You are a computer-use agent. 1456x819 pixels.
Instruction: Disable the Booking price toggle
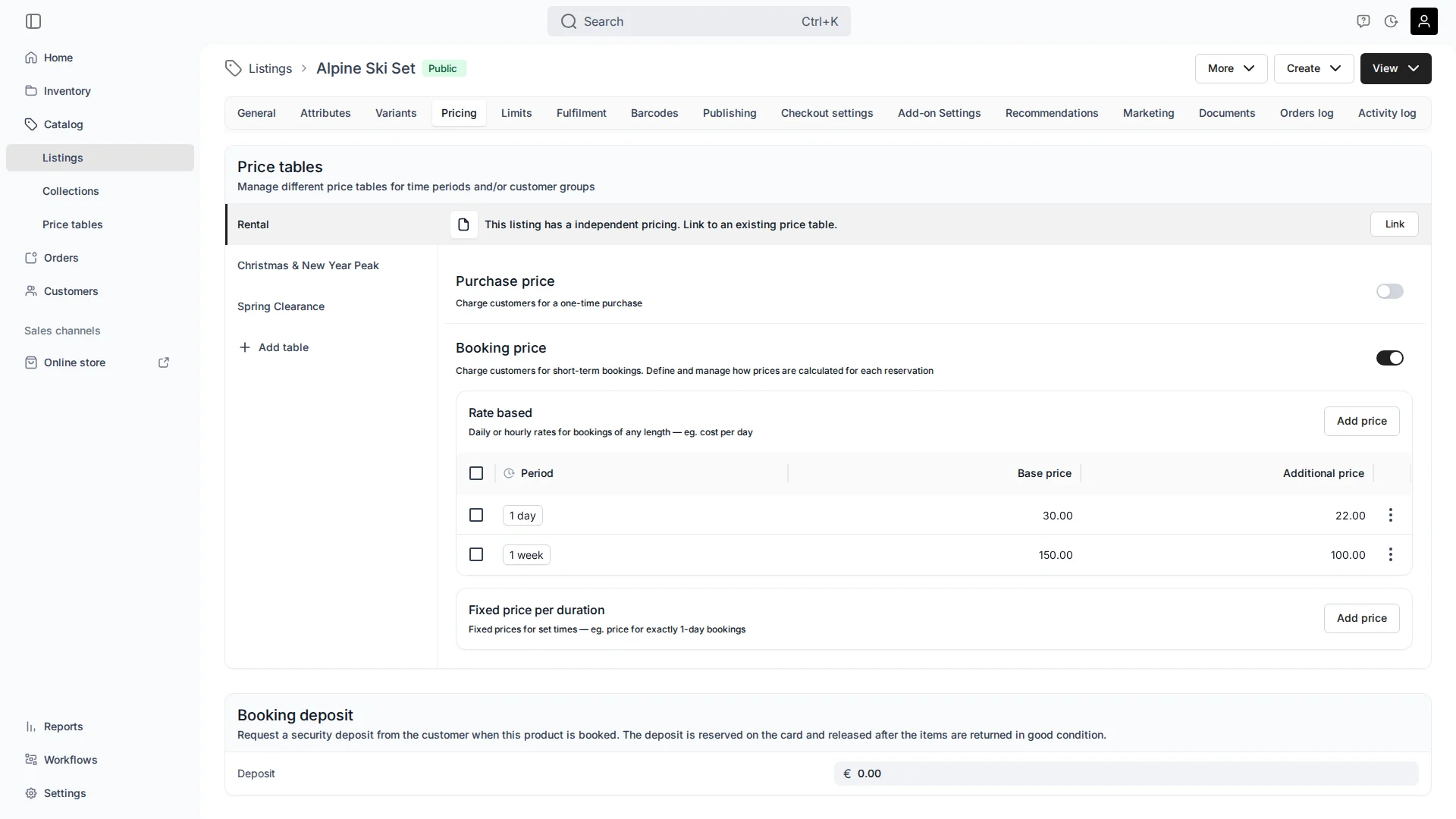(1390, 358)
